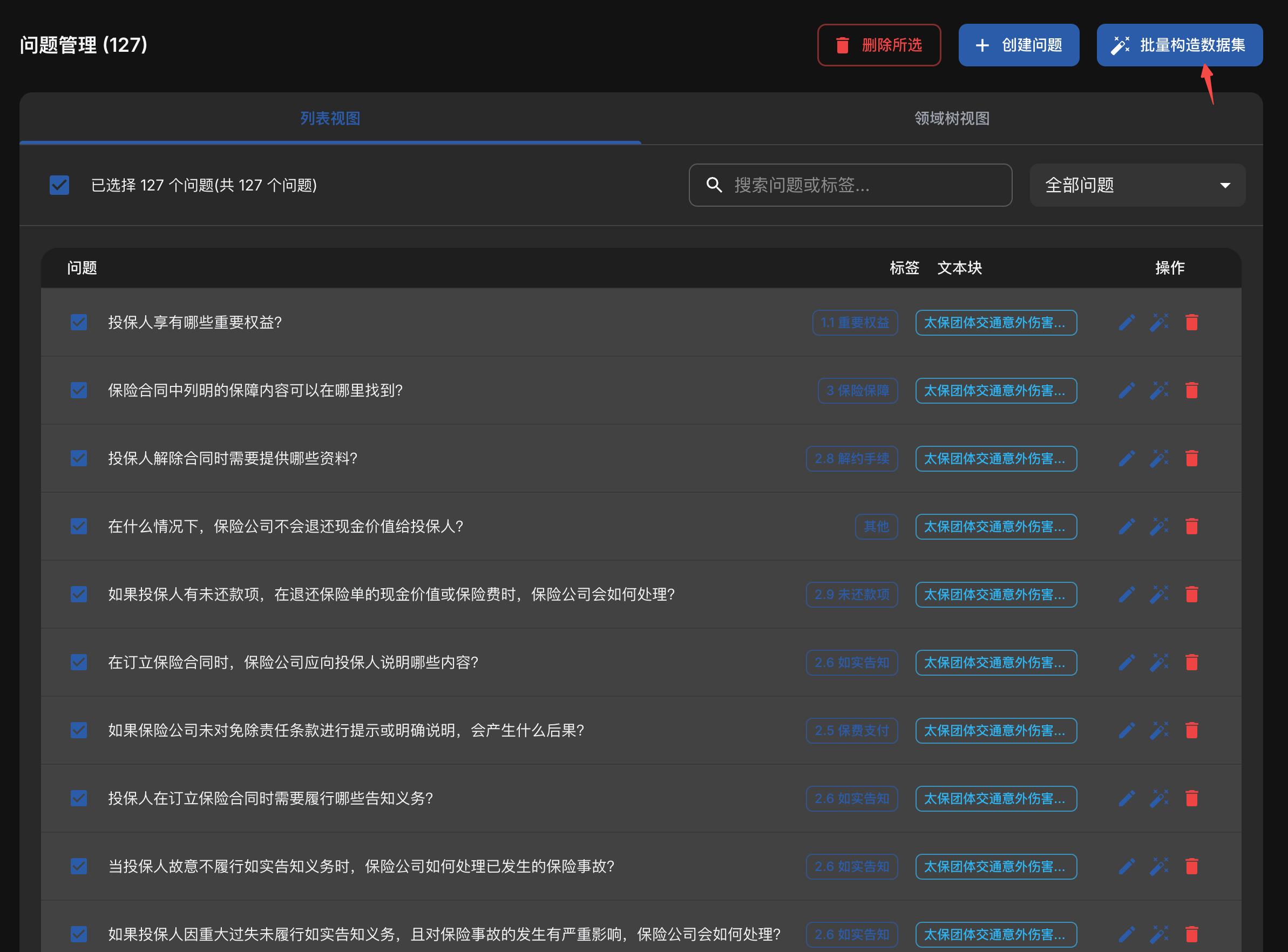Open the edit pencil for 投保人解除合同 question

pyautogui.click(x=1126, y=458)
